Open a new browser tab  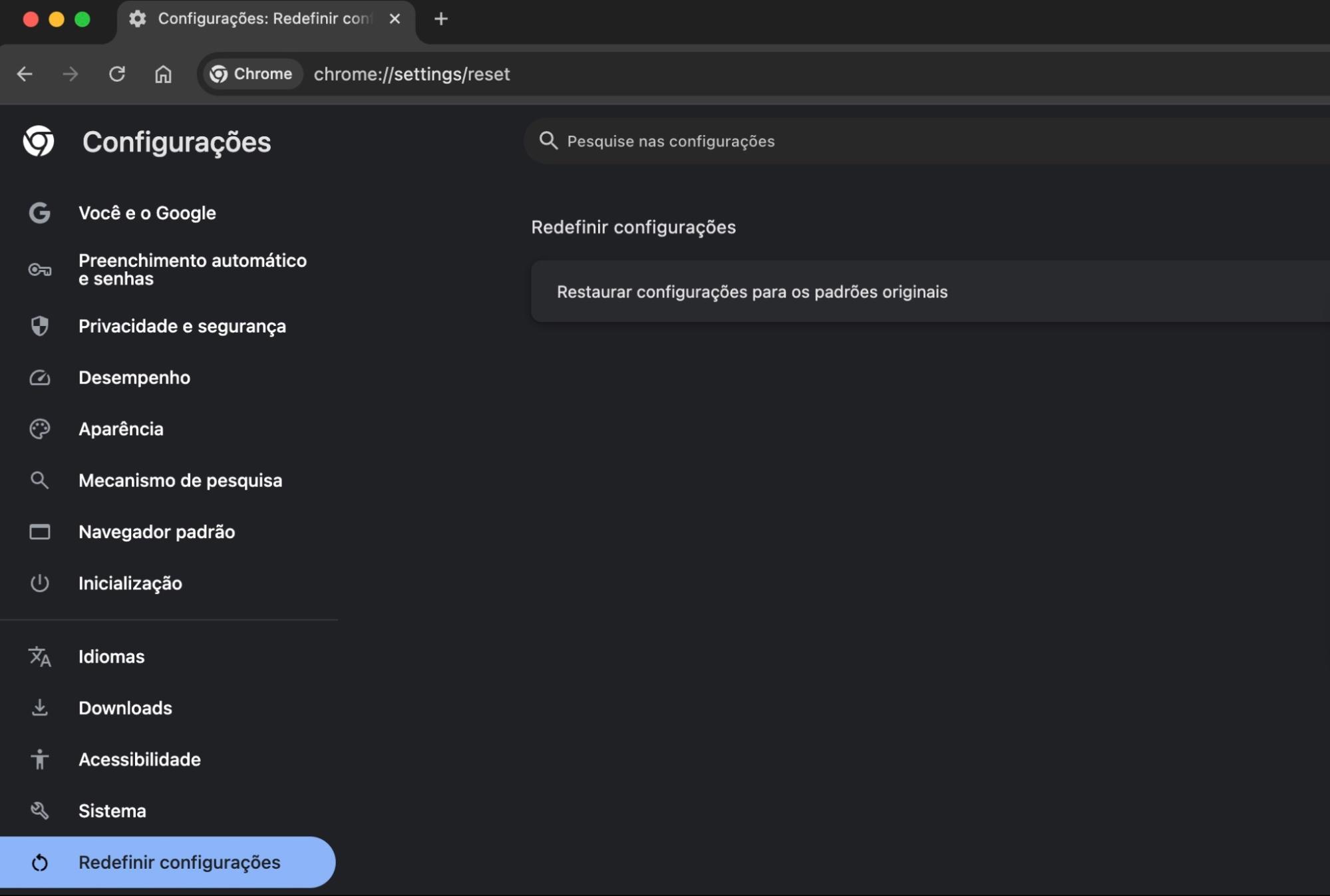(441, 19)
